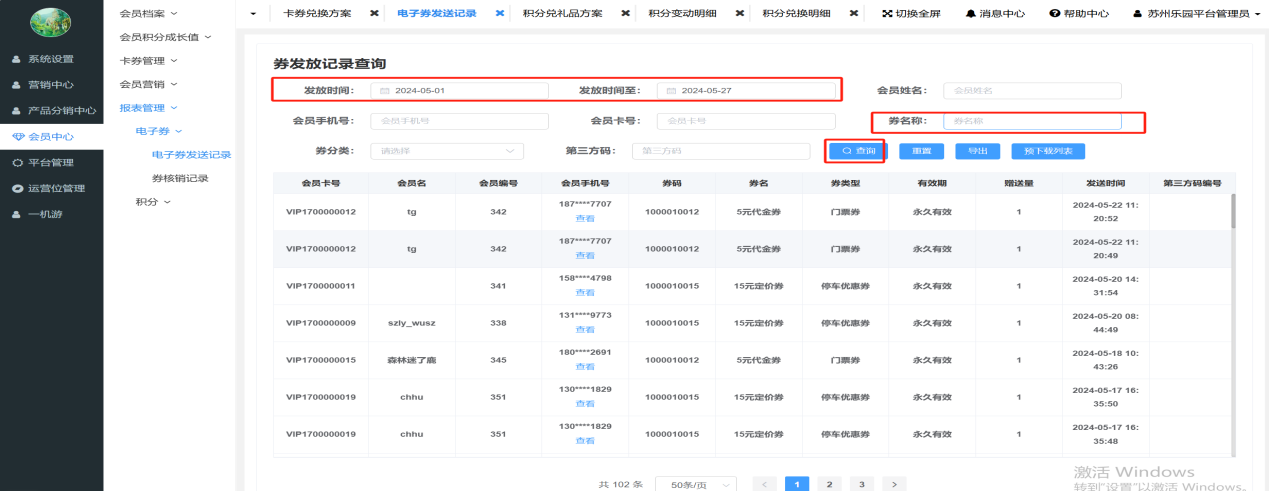The image size is (1269, 491).
Task: Switch to the 积分兑换明细 tab
Action: [802, 14]
